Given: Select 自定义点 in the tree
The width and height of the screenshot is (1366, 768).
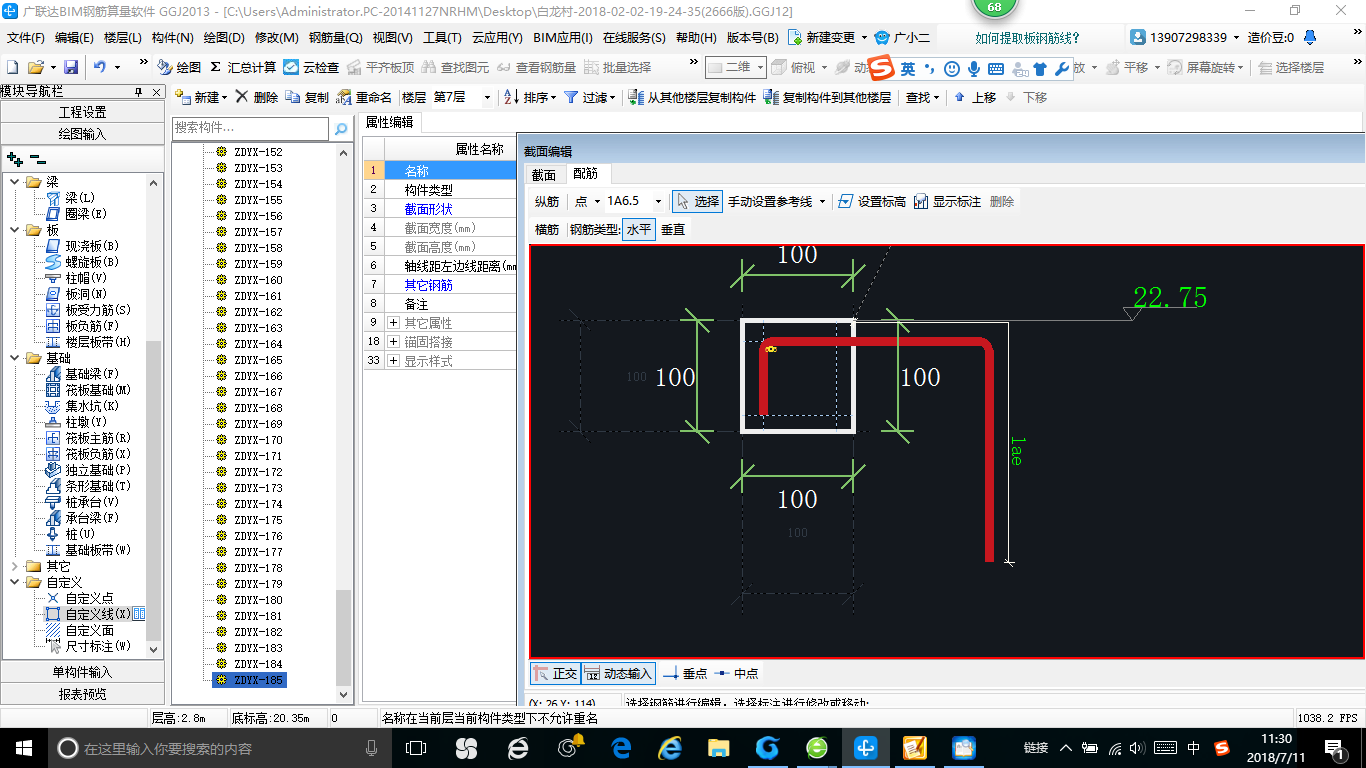Looking at the screenshot, I should pos(89,598).
